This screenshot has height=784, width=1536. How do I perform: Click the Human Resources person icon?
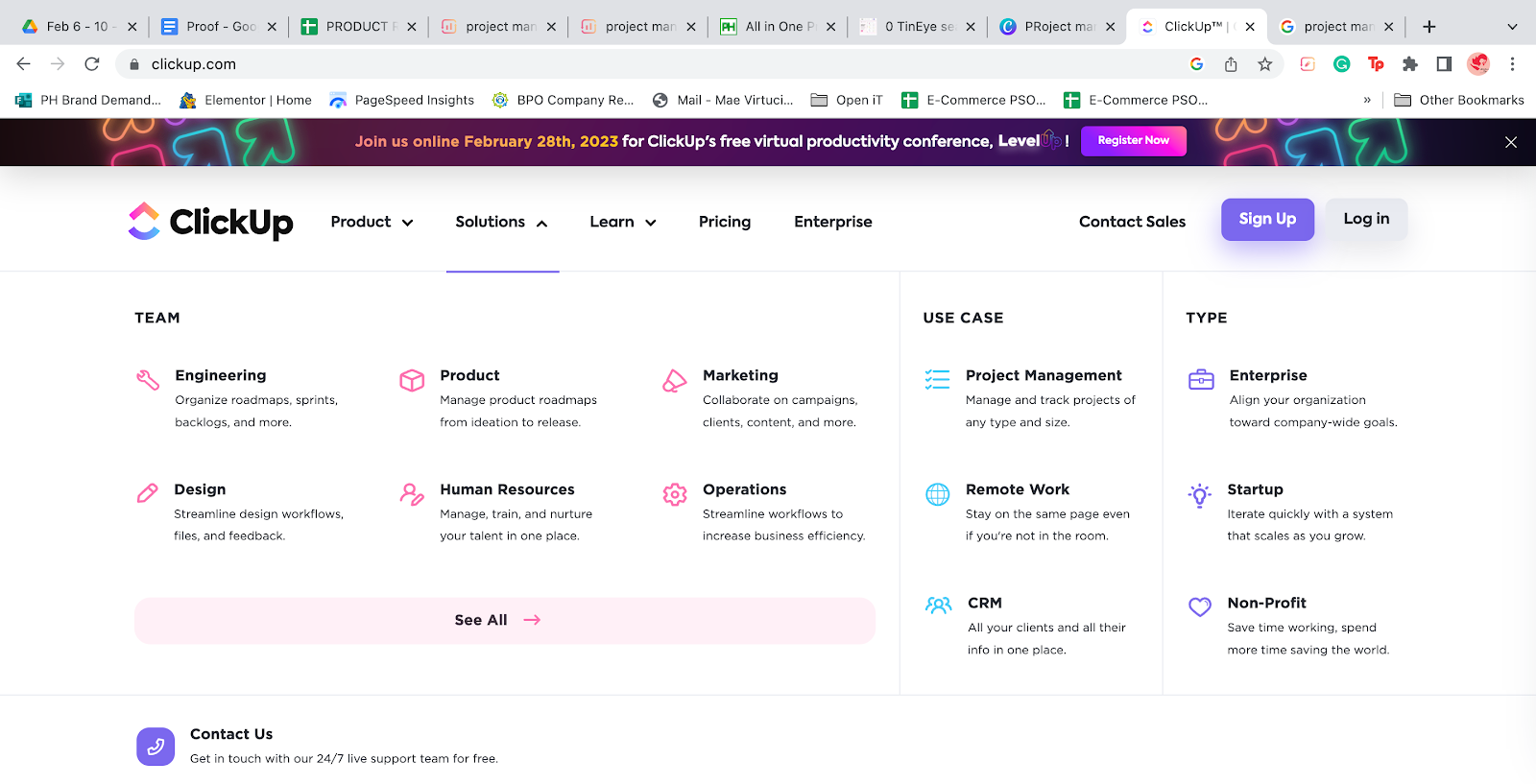[x=412, y=494]
